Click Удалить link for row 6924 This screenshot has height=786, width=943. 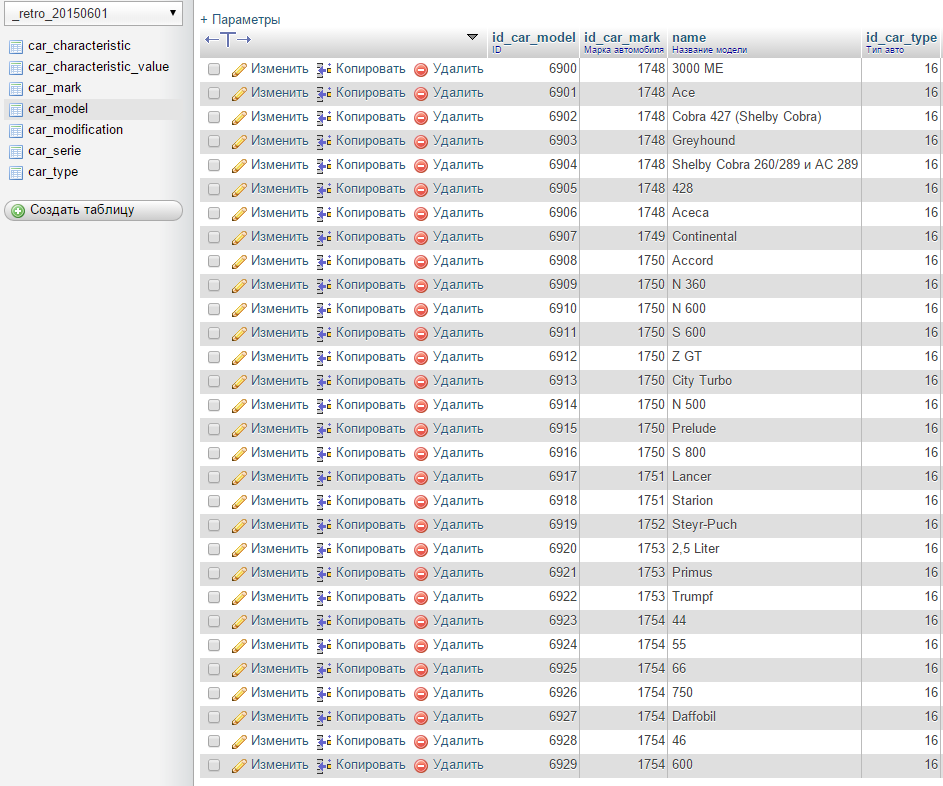[x=458, y=645]
